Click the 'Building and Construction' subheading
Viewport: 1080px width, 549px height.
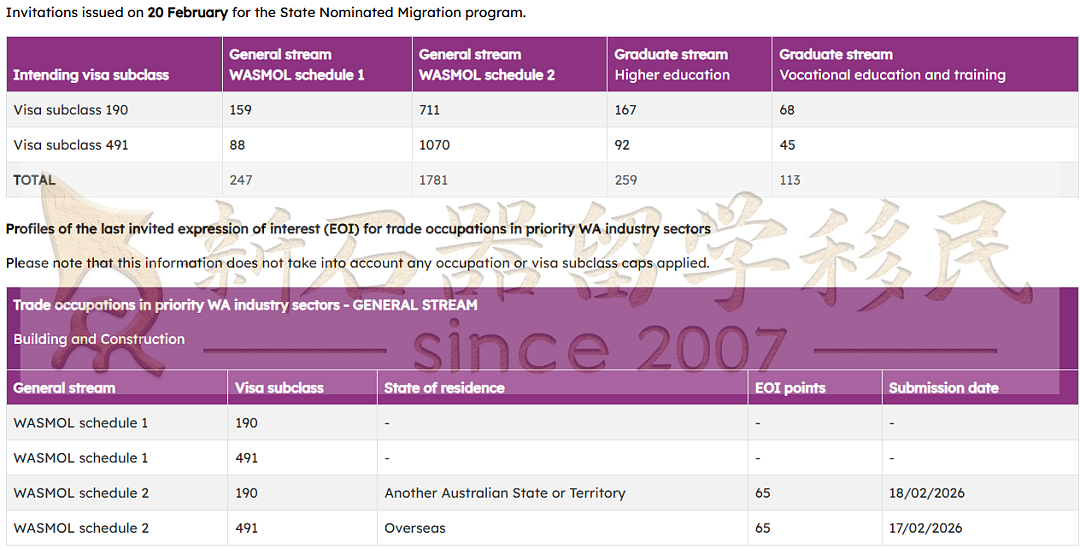click(99, 339)
